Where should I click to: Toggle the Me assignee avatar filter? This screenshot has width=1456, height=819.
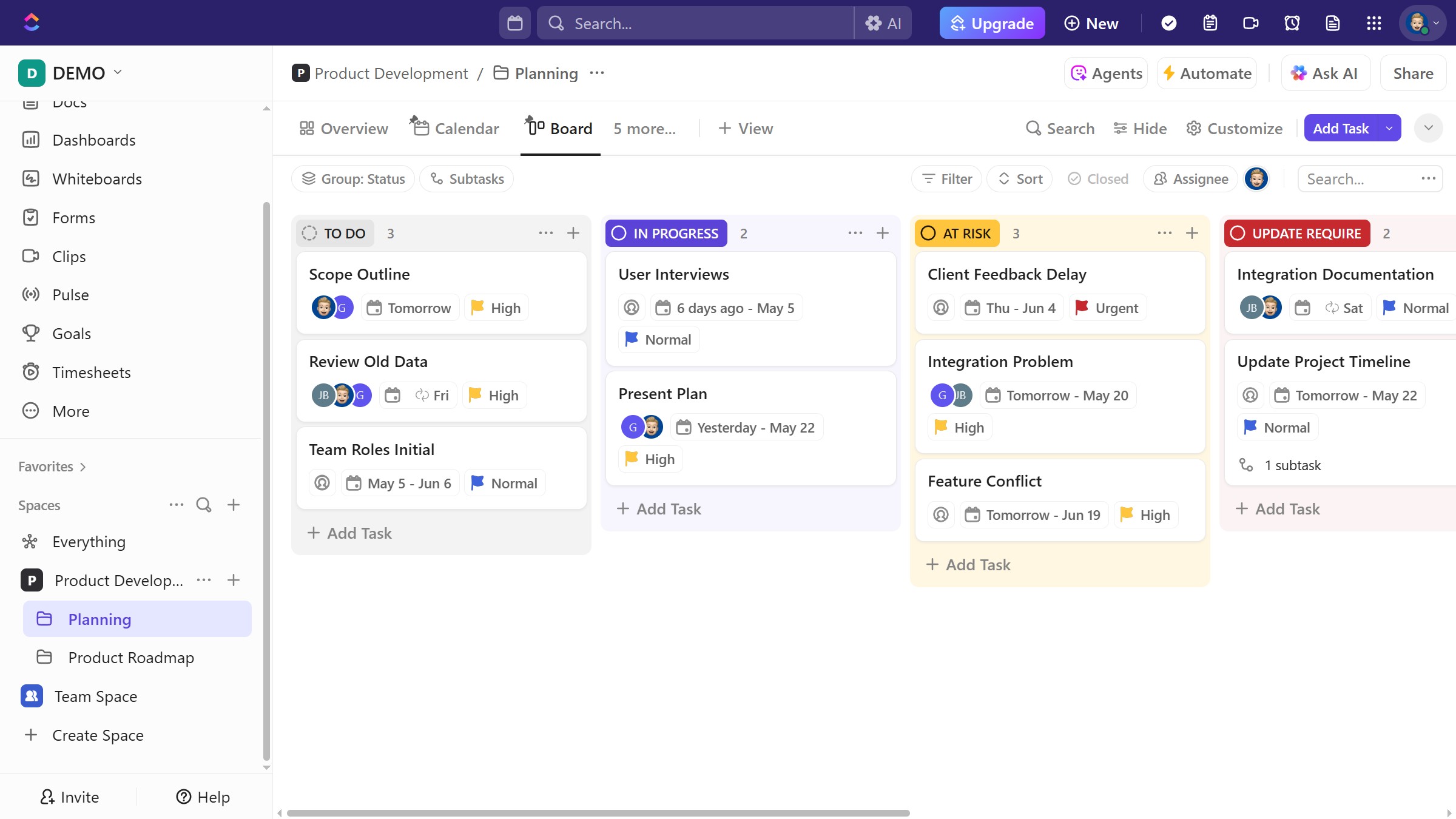pos(1256,179)
